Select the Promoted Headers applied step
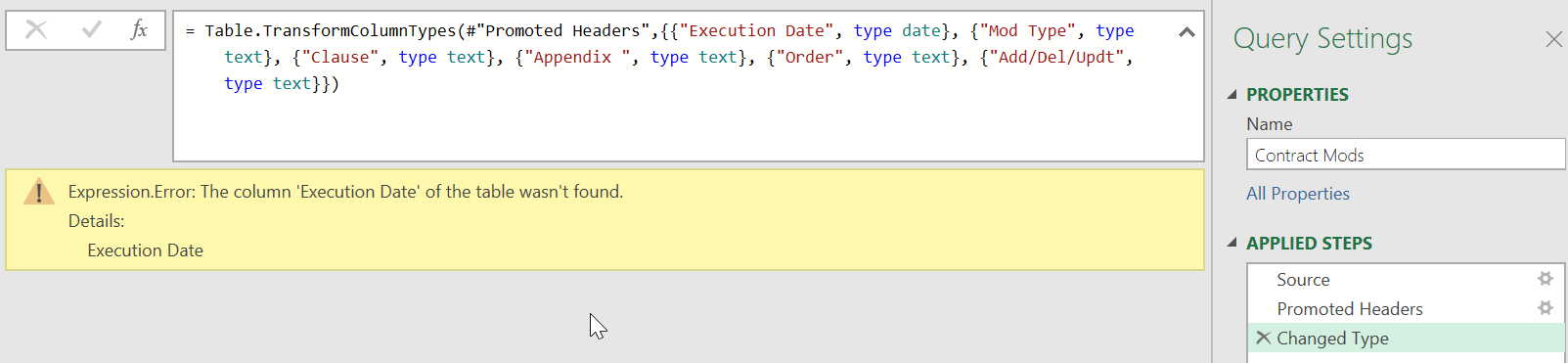Viewport: 1568px width, 363px height. [x=1406, y=309]
